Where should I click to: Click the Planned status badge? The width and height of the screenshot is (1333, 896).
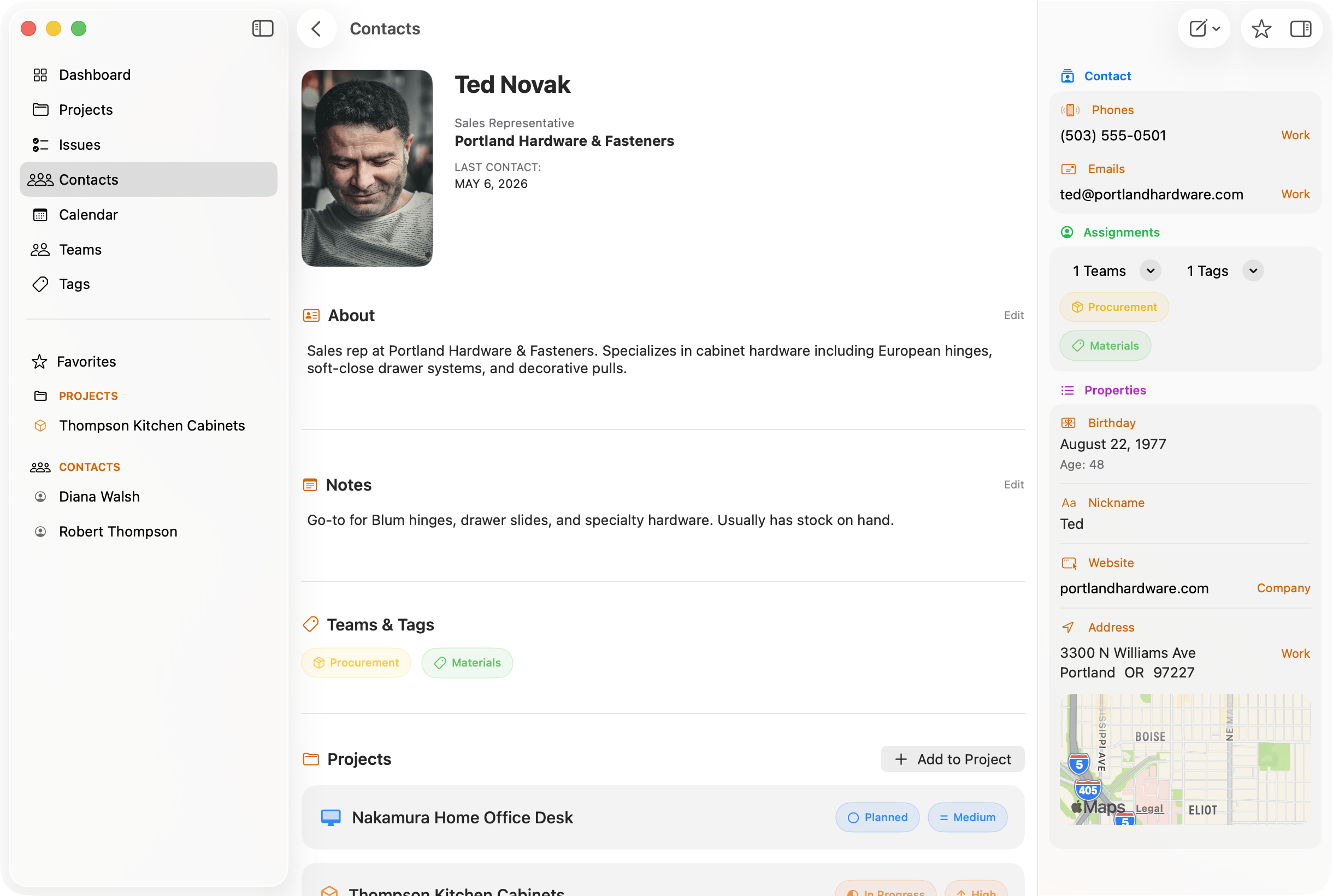[877, 817]
